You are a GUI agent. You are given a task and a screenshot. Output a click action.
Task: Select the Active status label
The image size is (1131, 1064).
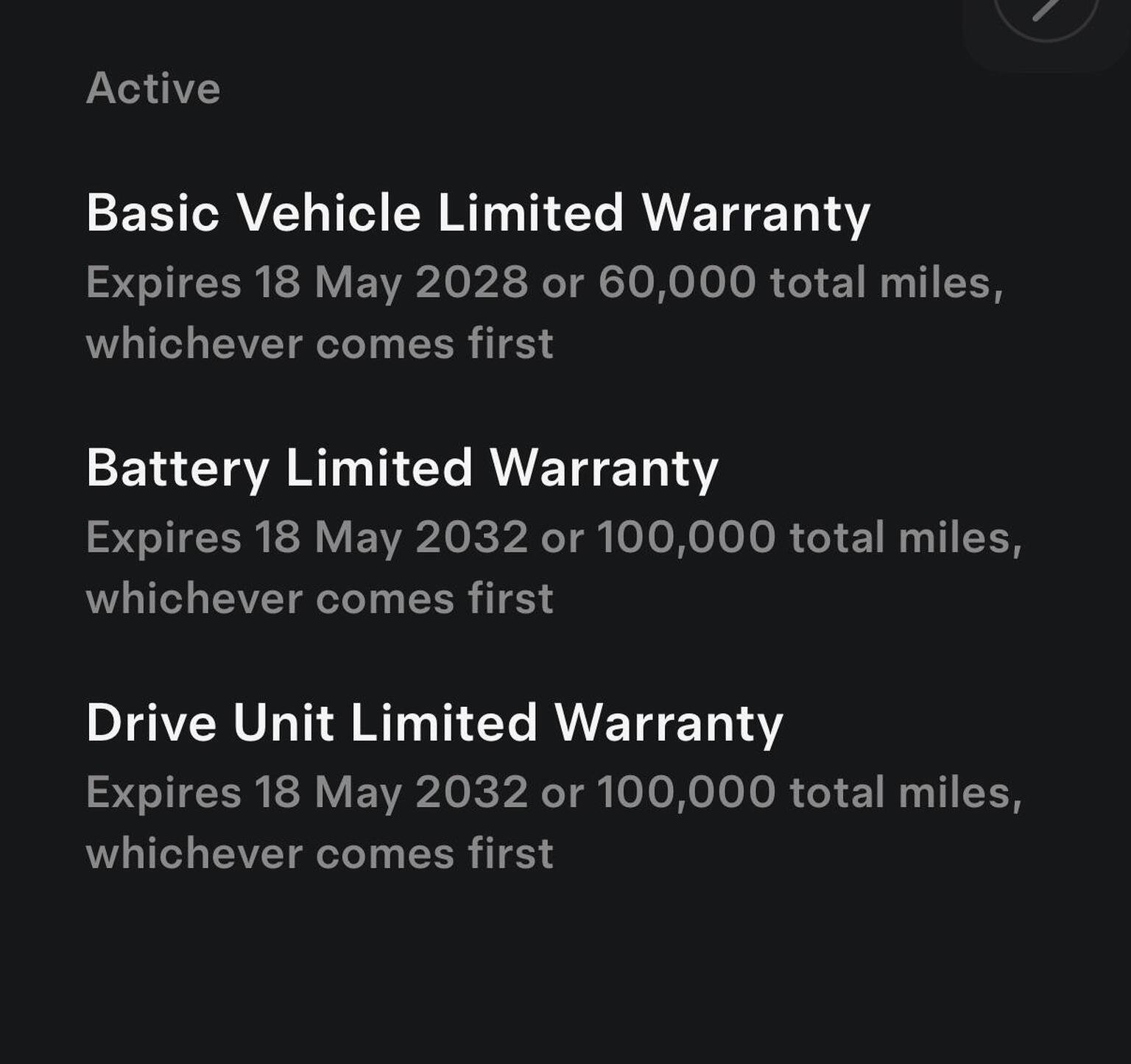click(153, 88)
